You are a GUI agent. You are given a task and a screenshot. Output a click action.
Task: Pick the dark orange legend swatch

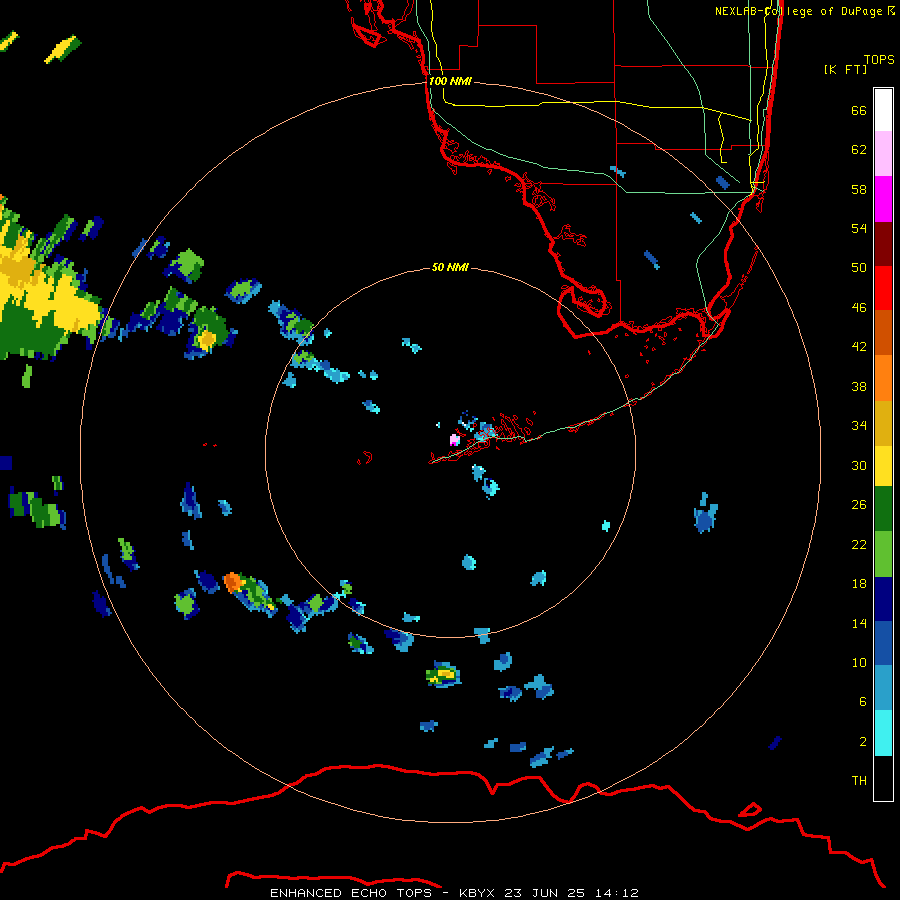(883, 333)
